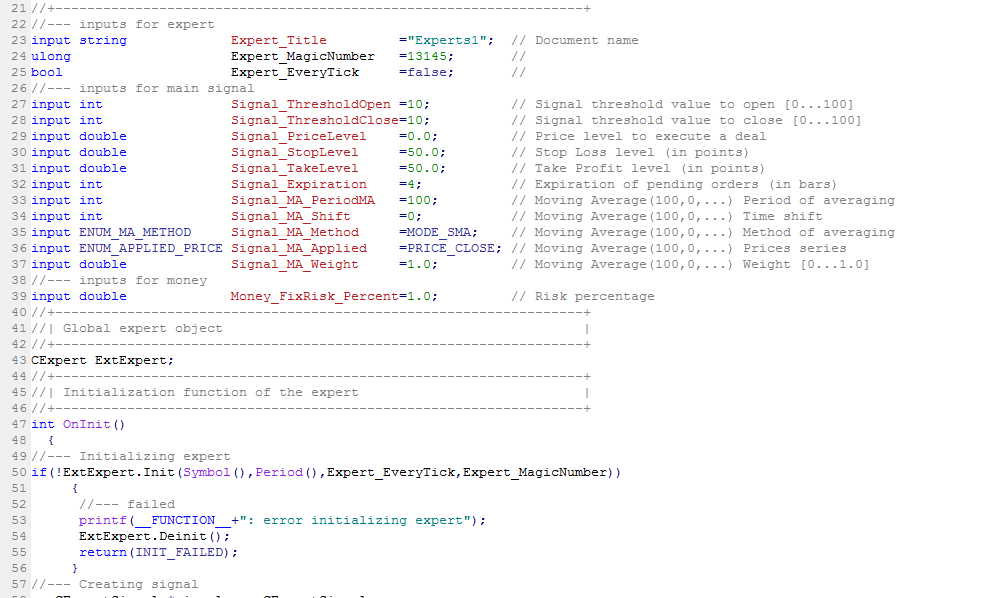Click the Signal_MA_Weight variable name

294,264
